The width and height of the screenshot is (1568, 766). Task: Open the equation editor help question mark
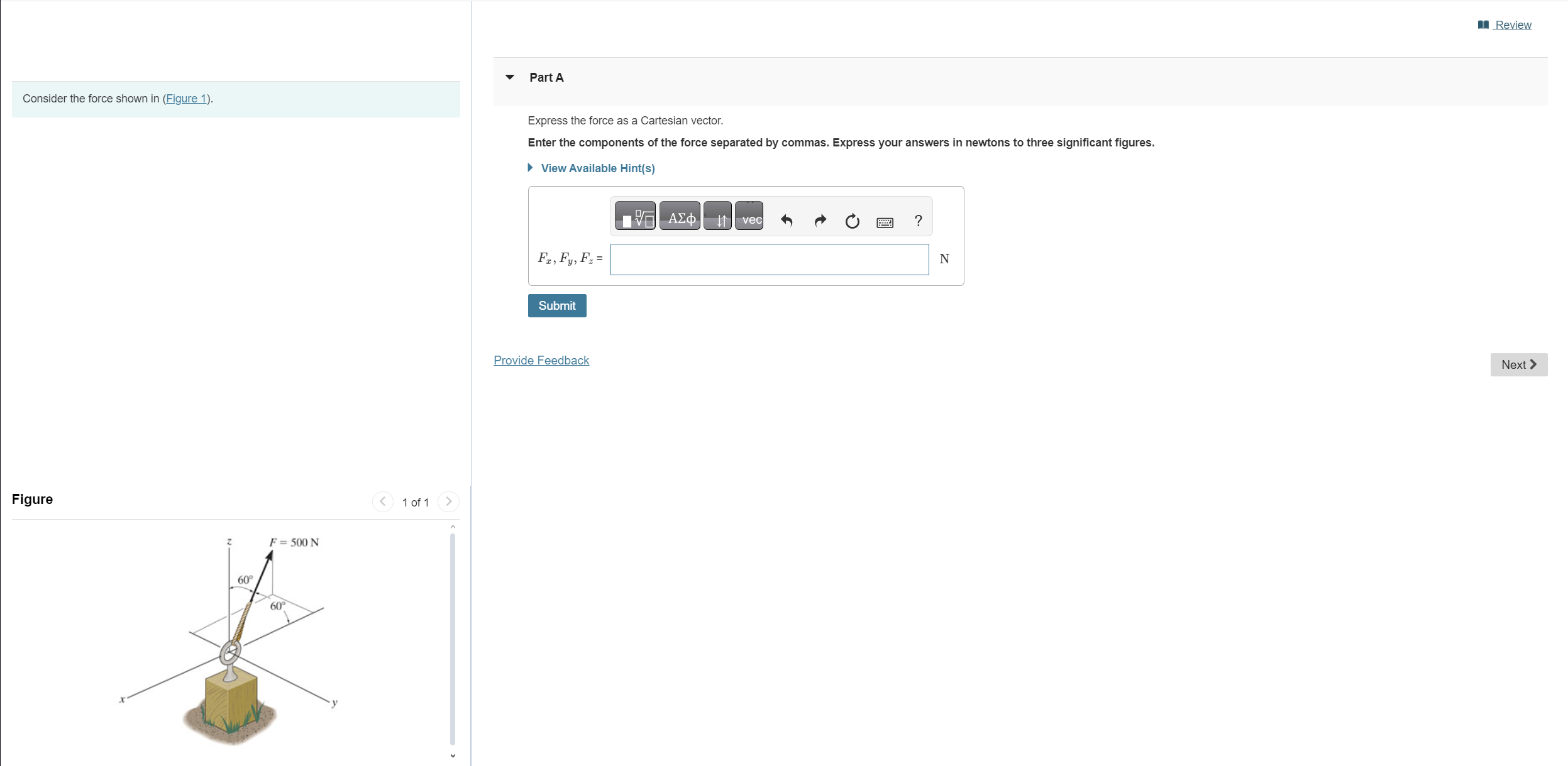click(x=919, y=221)
